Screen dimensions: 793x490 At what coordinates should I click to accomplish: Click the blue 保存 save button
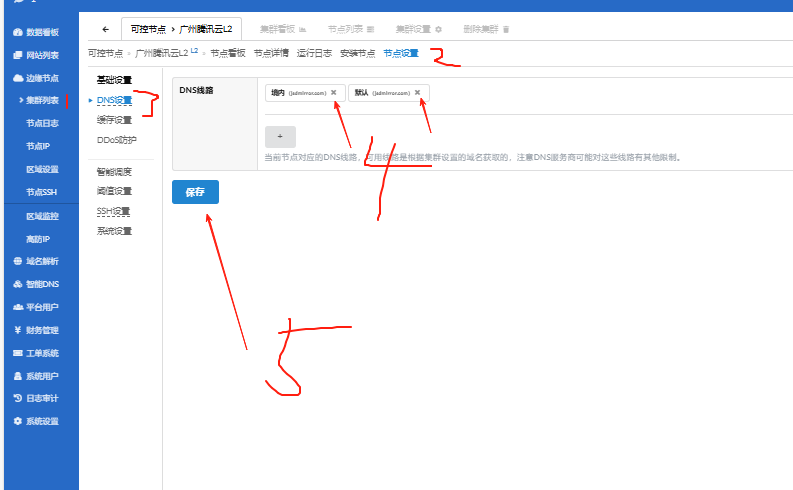click(x=195, y=192)
